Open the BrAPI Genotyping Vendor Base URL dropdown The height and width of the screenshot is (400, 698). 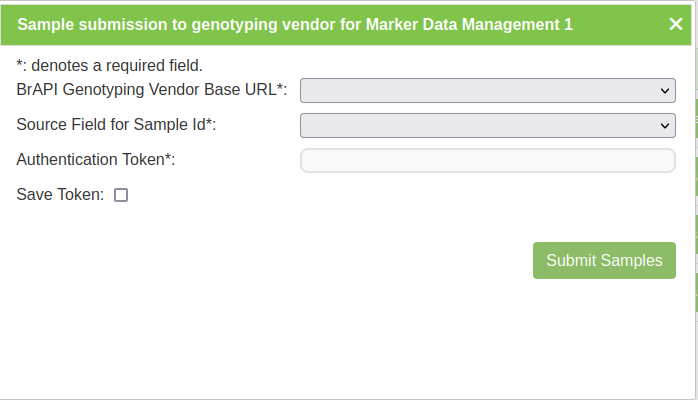(487, 91)
